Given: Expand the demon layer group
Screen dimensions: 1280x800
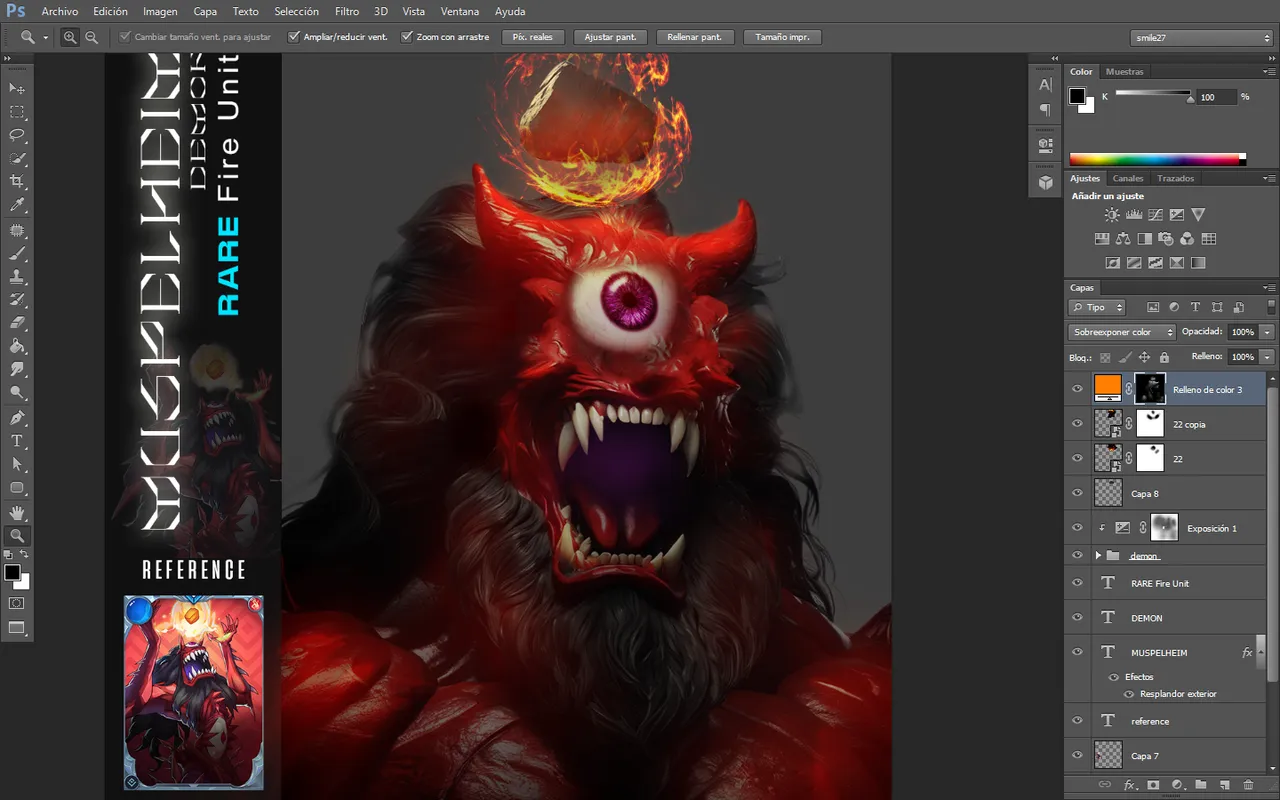Looking at the screenshot, I should coord(1098,555).
